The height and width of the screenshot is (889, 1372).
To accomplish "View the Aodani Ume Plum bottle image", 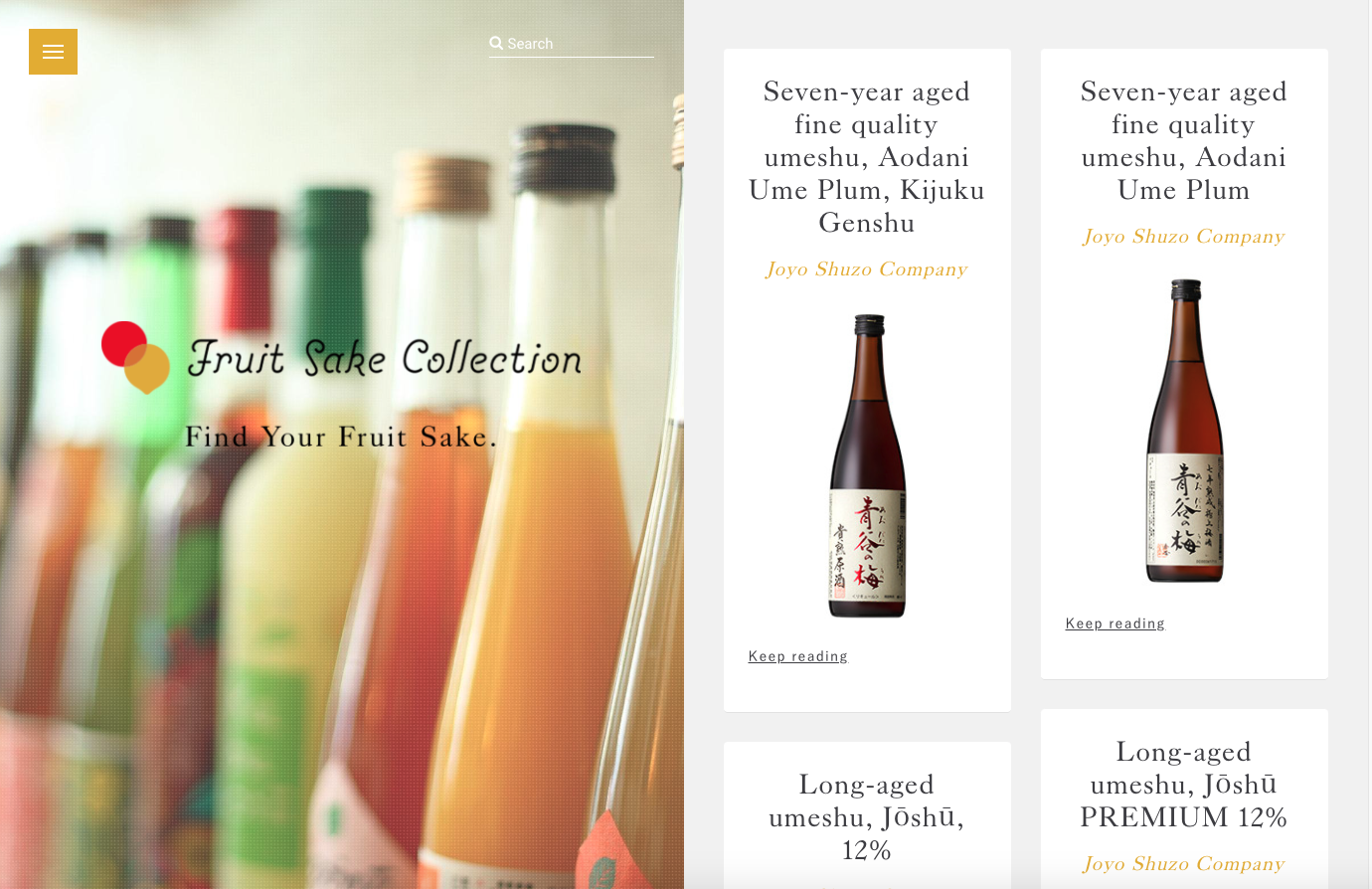I will [1185, 431].
